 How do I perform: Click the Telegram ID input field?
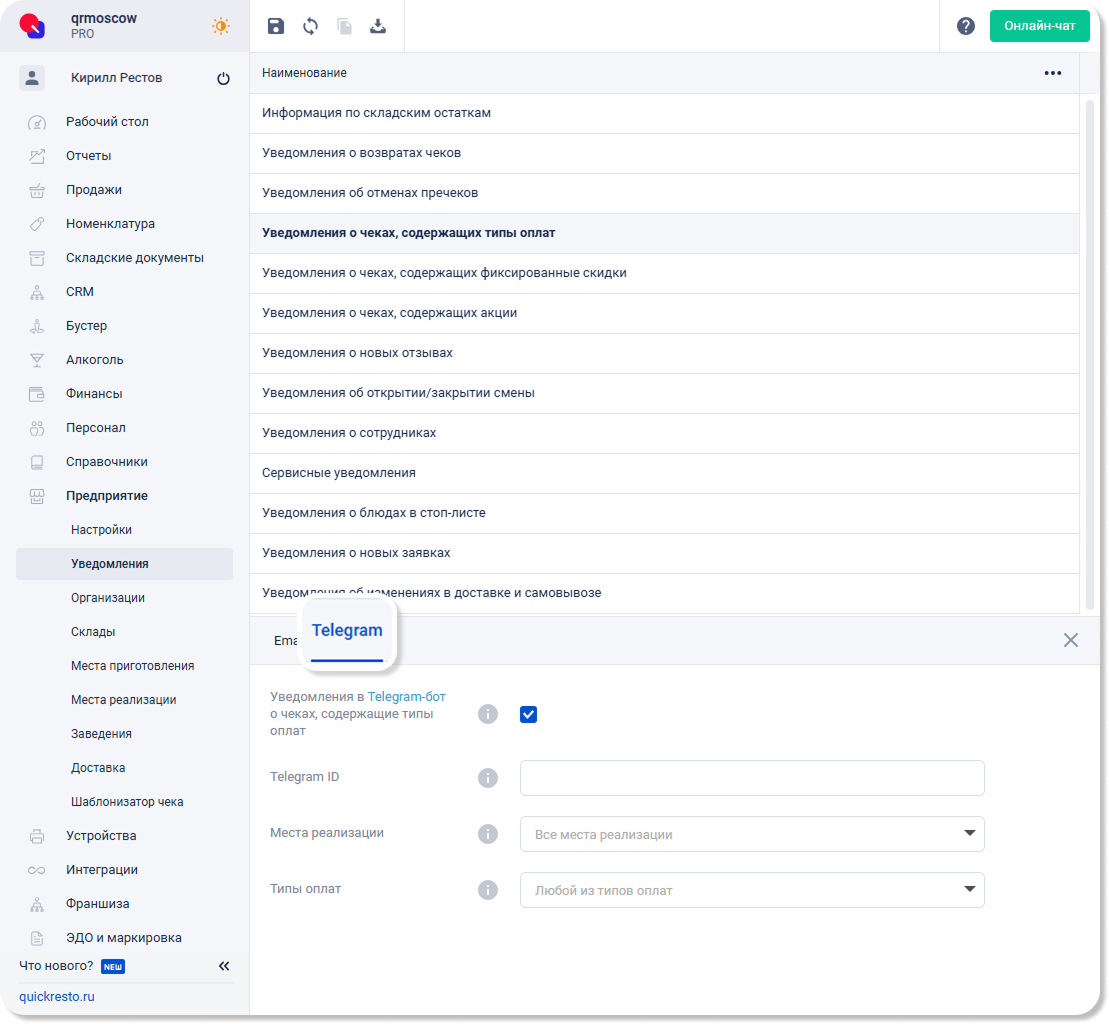(x=751, y=778)
